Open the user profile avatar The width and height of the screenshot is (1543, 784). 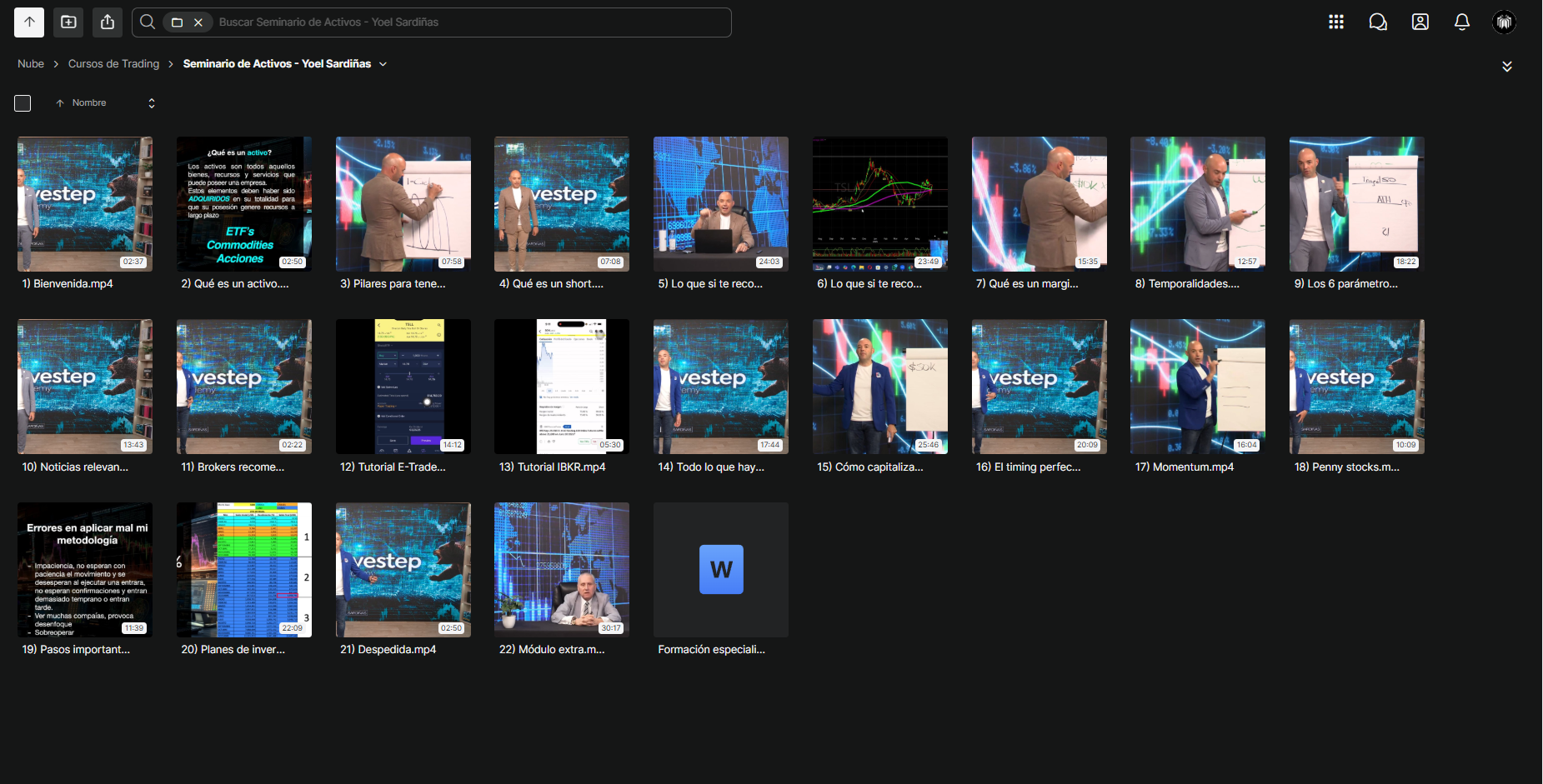coord(1504,22)
